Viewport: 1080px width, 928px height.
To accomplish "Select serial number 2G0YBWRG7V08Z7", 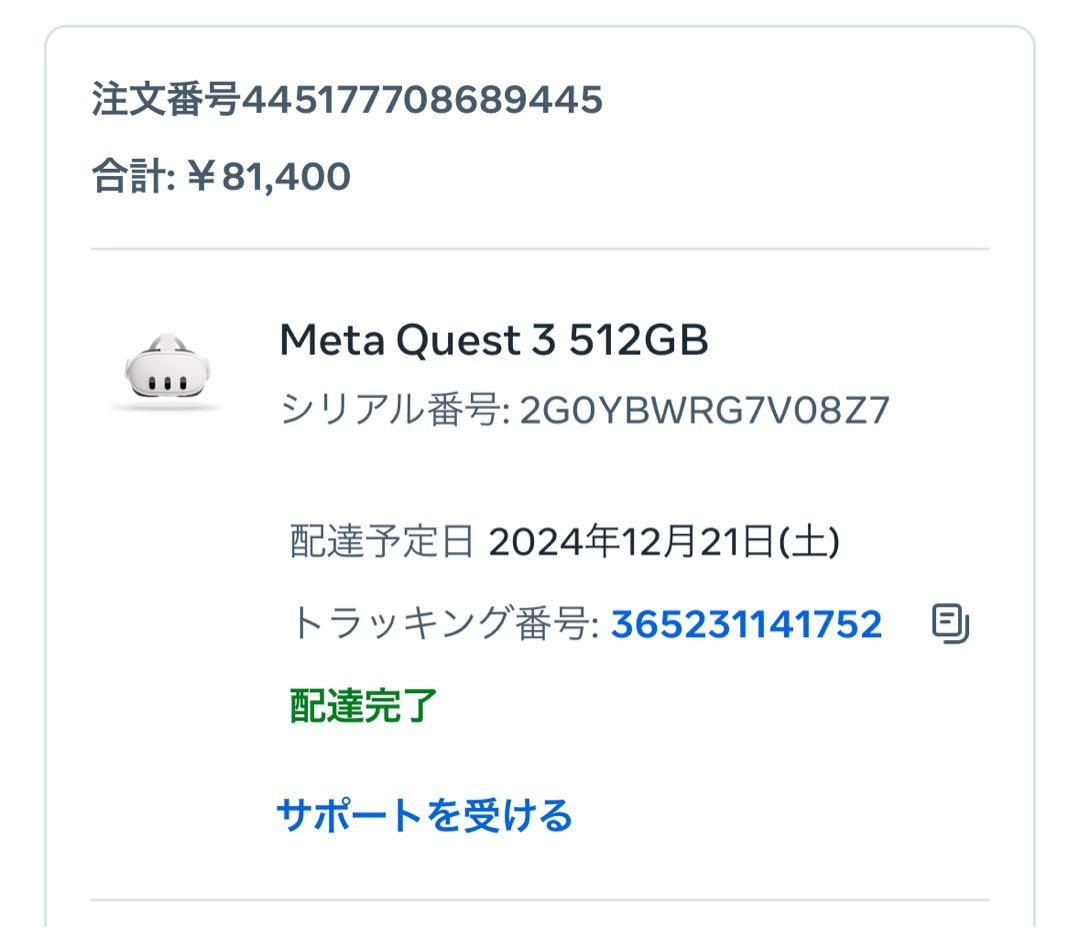I will click(702, 408).
